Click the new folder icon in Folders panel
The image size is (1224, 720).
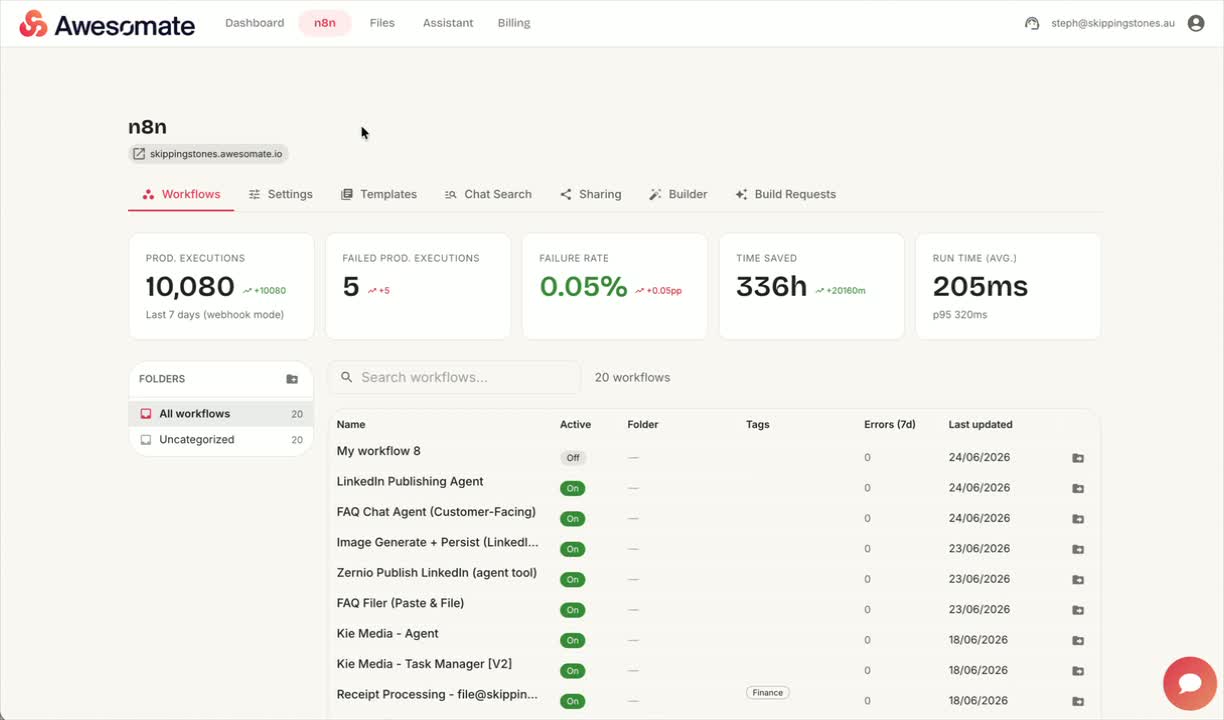292,379
